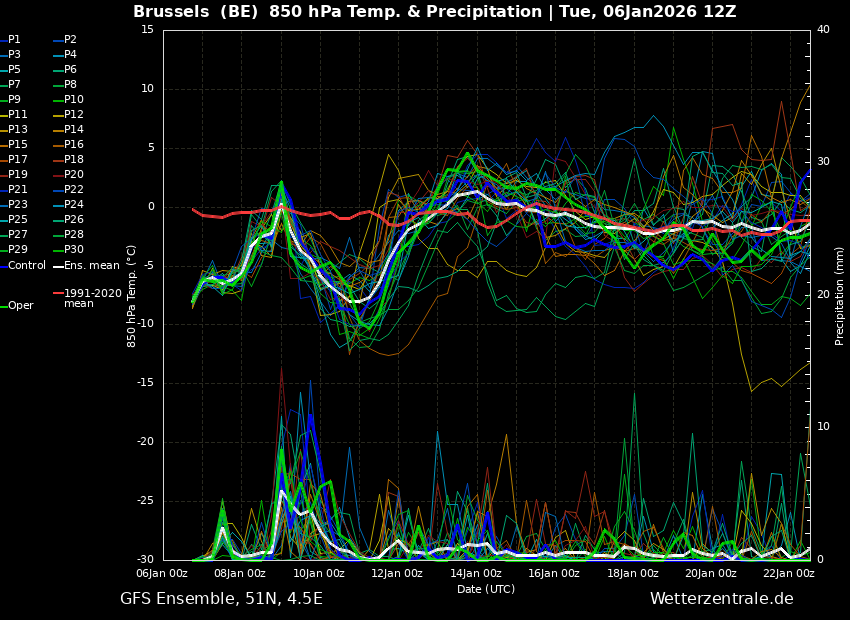
Task: Click the -20 temperature axis value
Action: pos(145,442)
